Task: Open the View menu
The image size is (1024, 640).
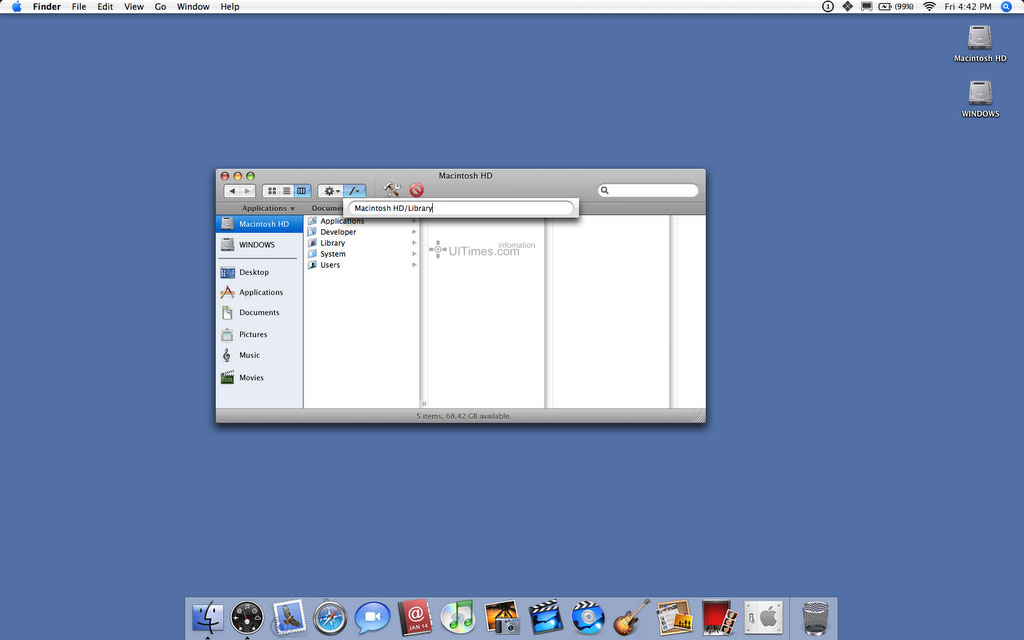Action: point(133,7)
